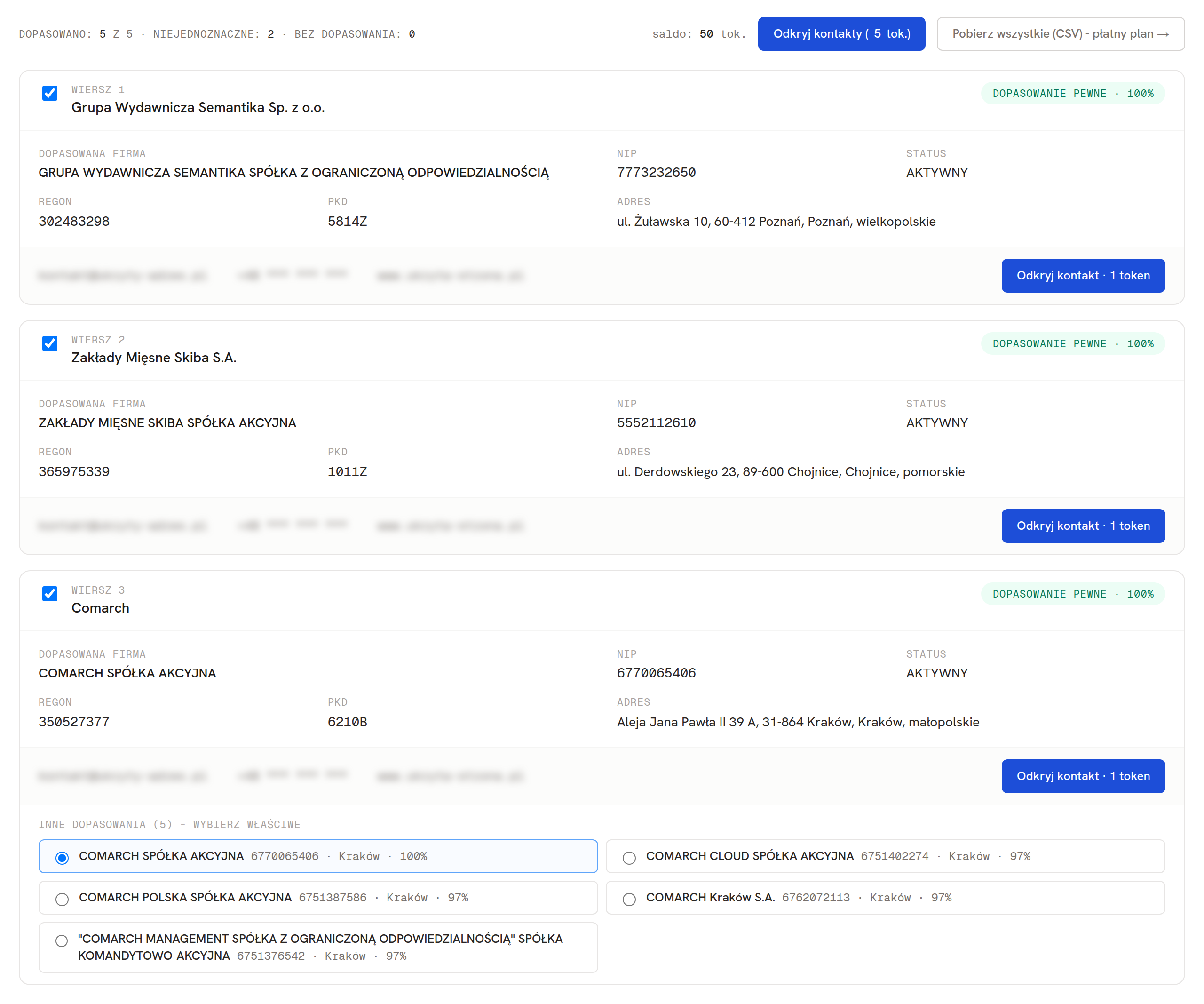The height and width of the screenshot is (1004, 1204).
Task: Click NIP value 6770065406 in Comarch details
Action: [x=656, y=673]
